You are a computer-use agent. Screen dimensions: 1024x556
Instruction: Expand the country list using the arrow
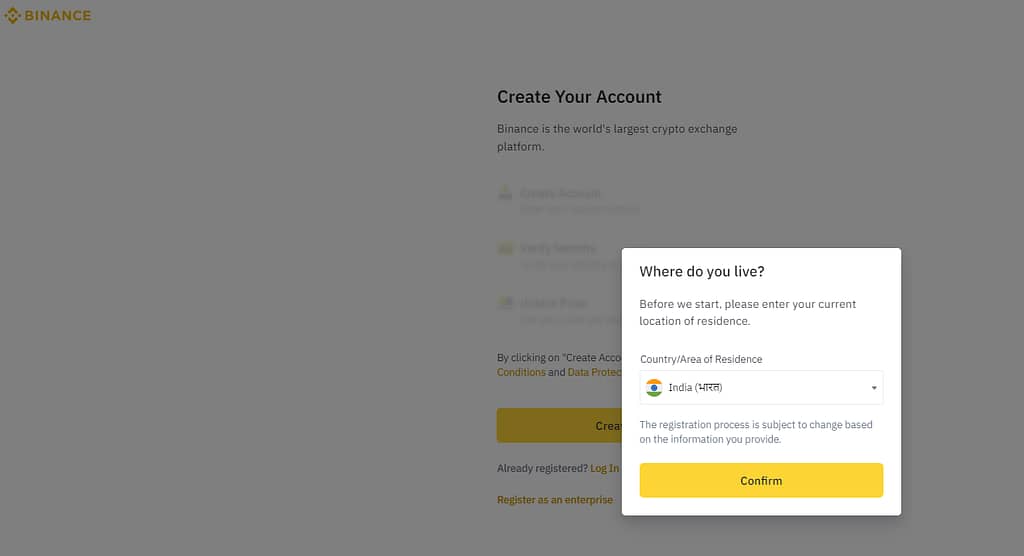coord(874,388)
